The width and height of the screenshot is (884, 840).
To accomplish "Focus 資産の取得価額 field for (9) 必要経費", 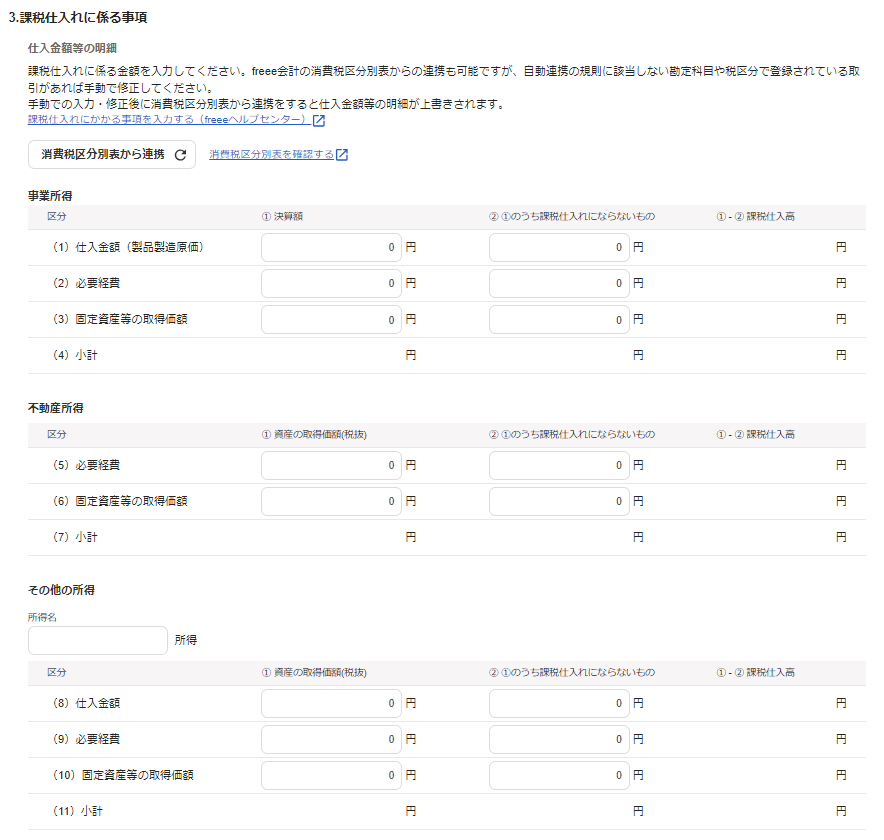I will pyautogui.click(x=331, y=740).
